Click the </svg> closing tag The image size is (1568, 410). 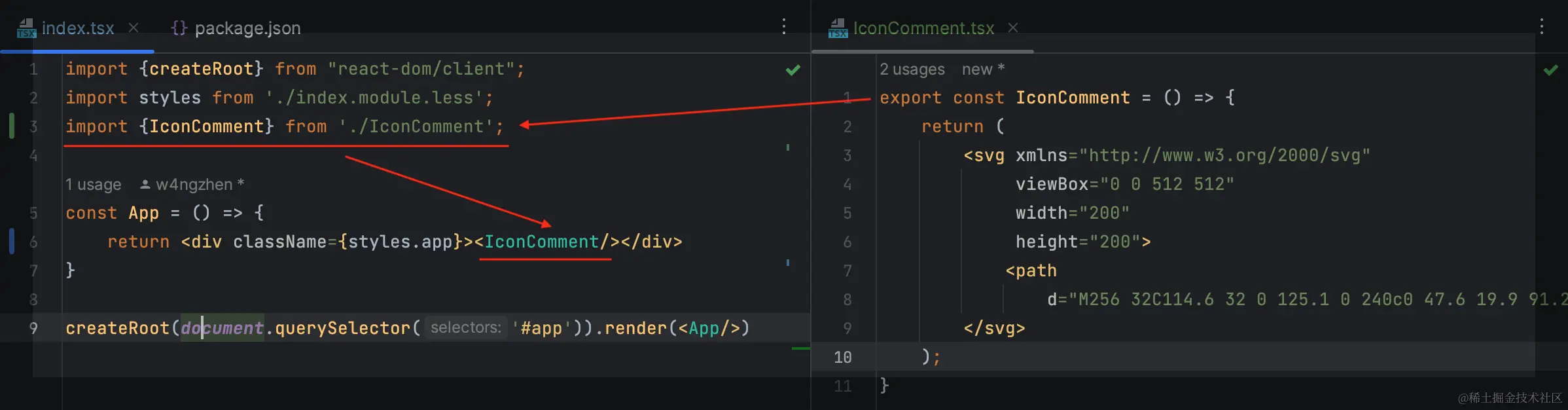point(994,328)
